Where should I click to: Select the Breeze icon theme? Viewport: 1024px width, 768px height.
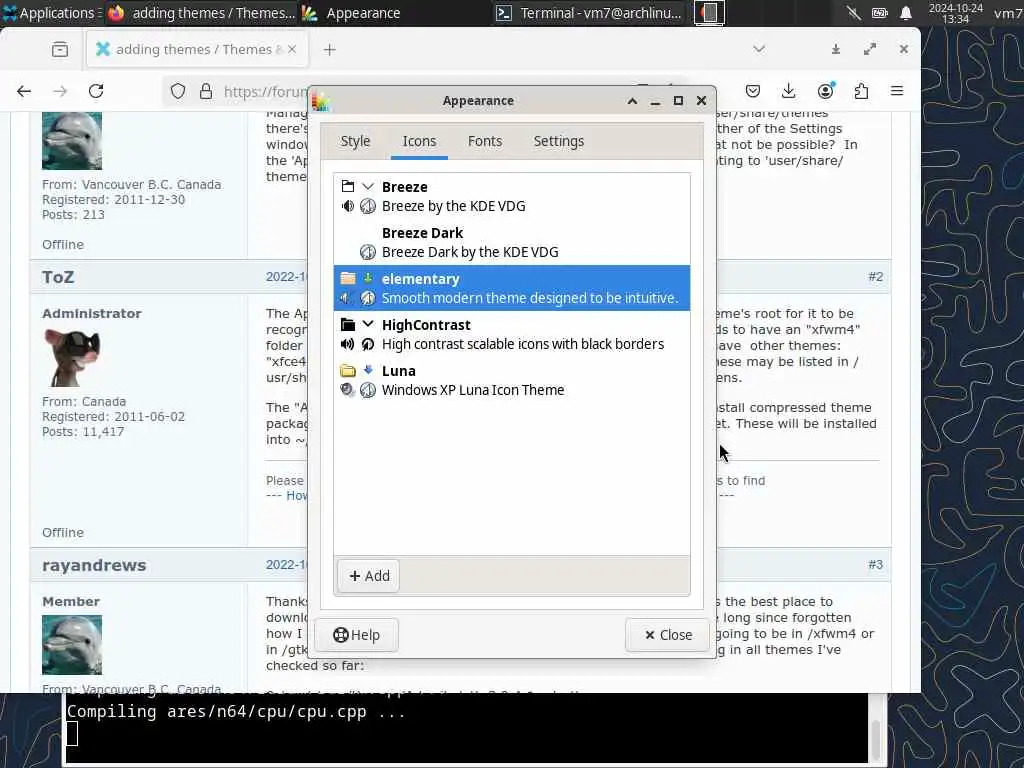511,196
